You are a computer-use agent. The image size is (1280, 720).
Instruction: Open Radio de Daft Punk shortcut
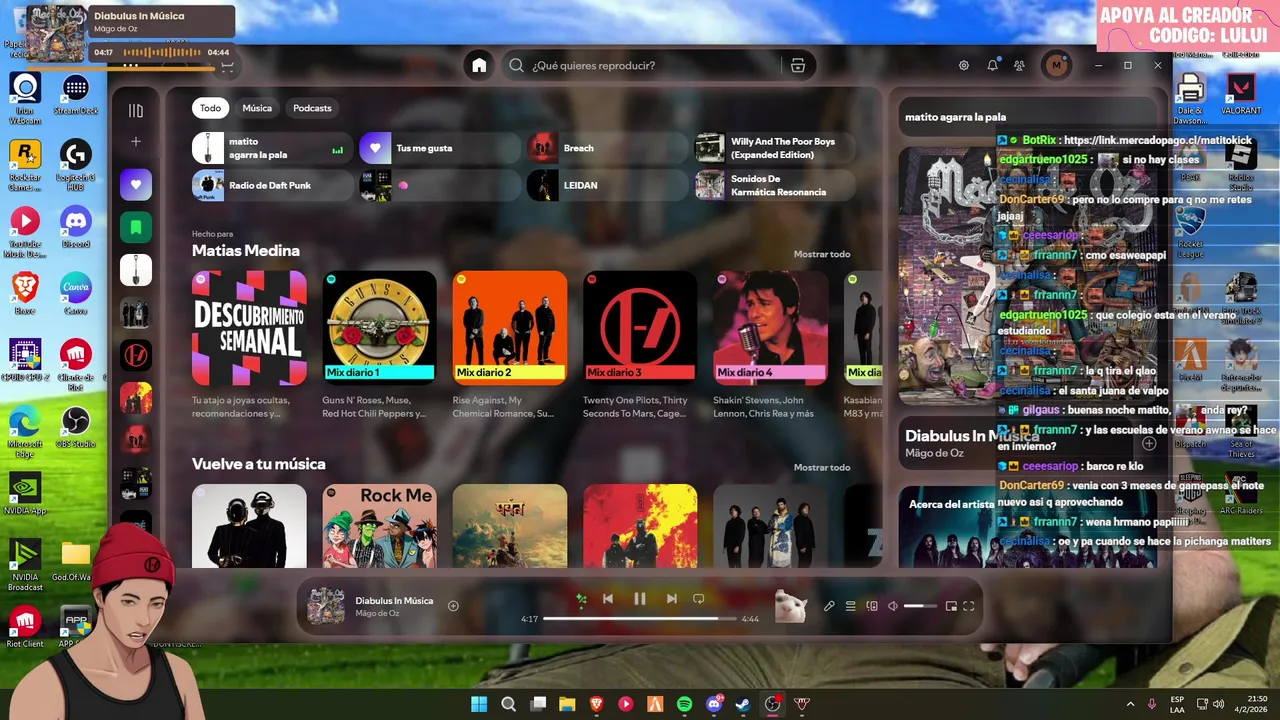272,185
